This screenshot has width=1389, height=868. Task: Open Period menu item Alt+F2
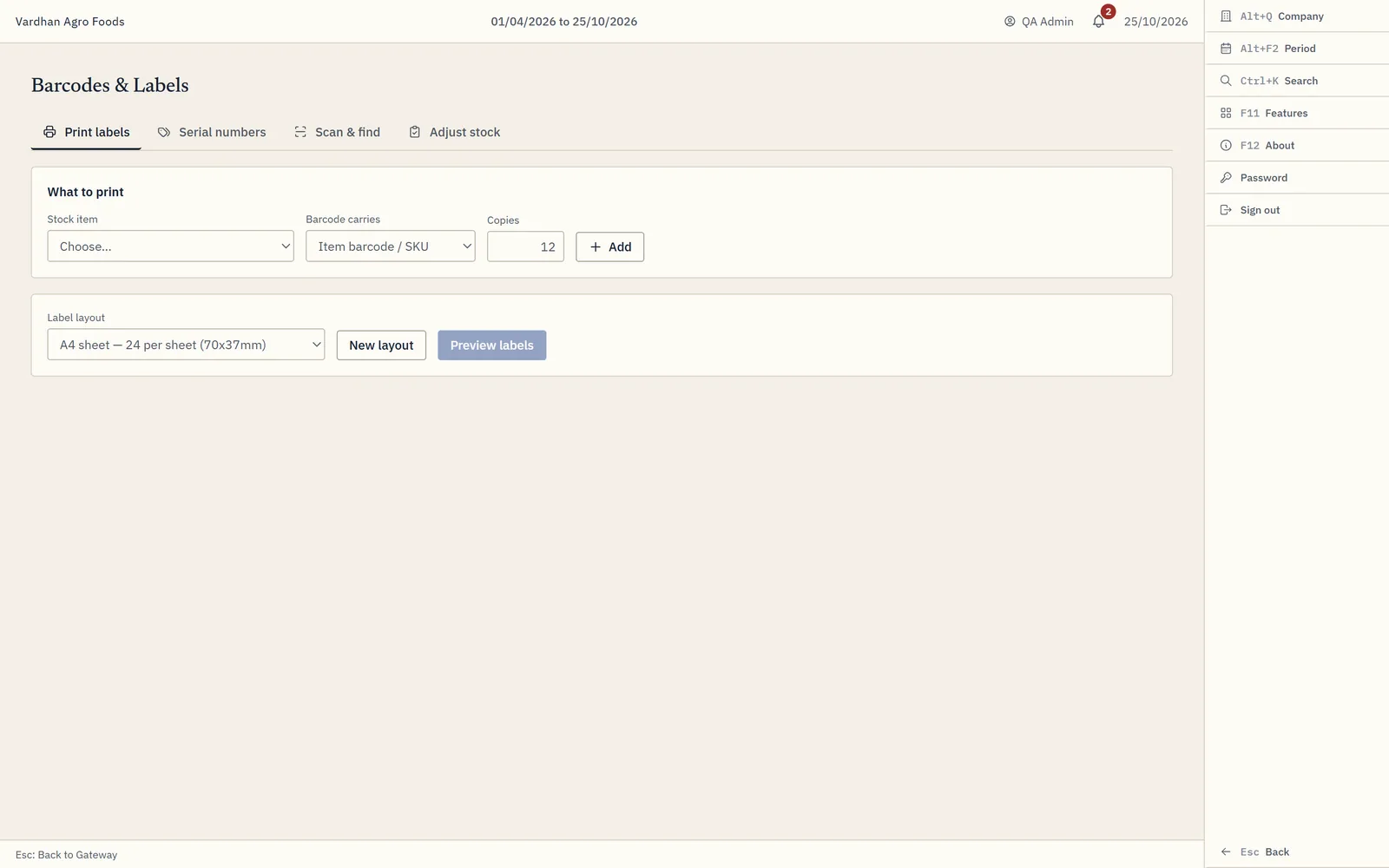tap(1297, 49)
